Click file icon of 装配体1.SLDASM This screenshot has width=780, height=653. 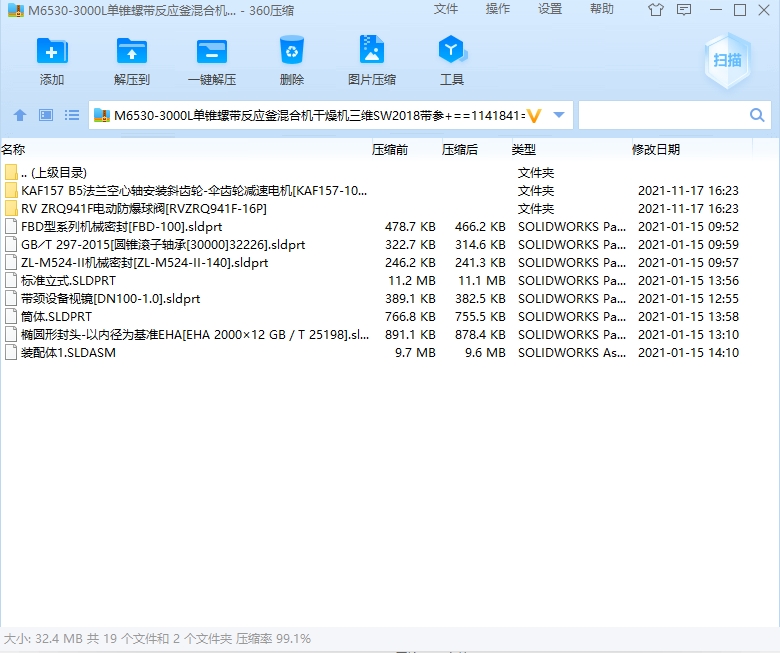[x=11, y=353]
